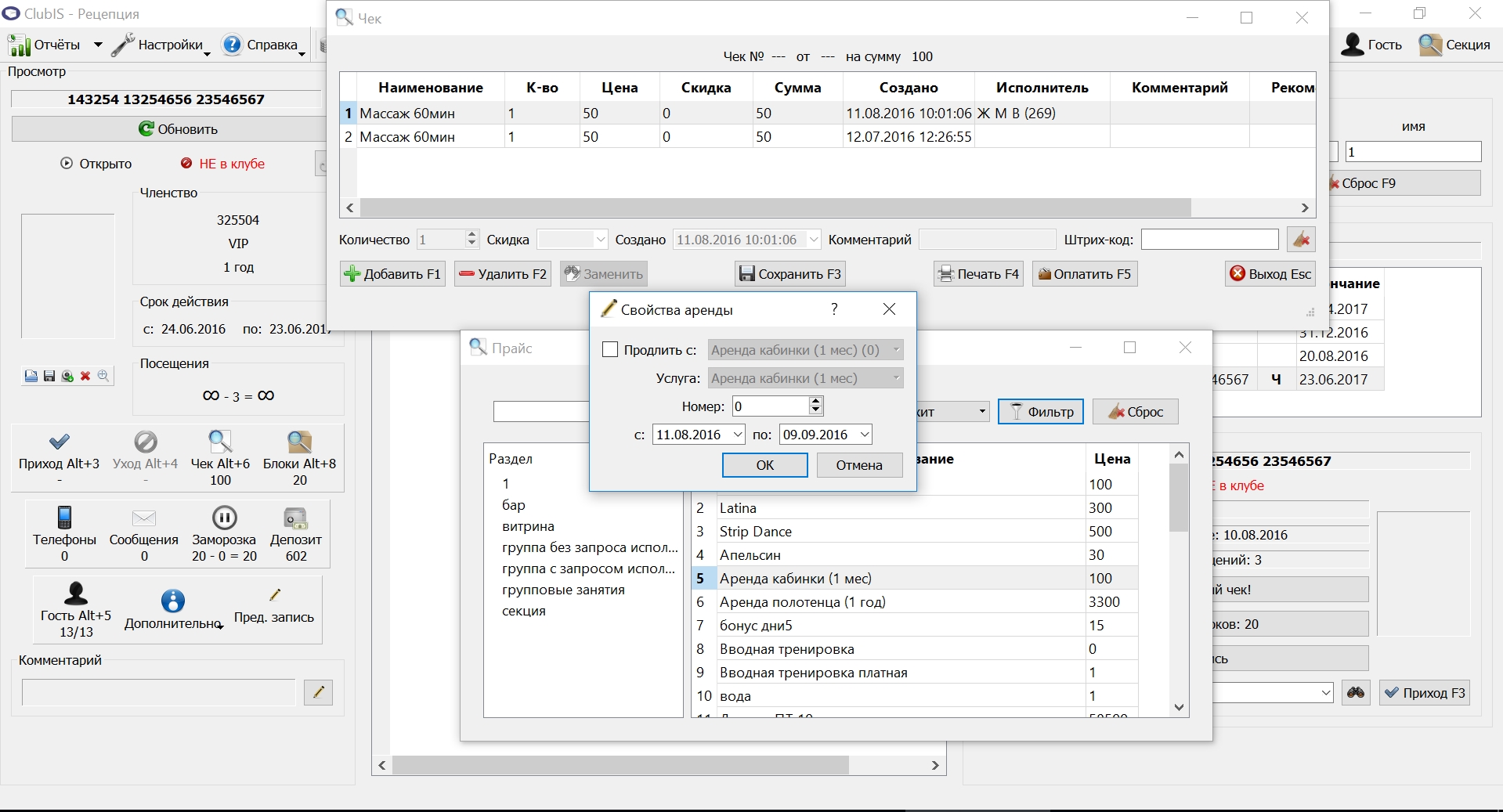
Task: Click the Чек table horizontal scrollbar
Action: point(775,208)
